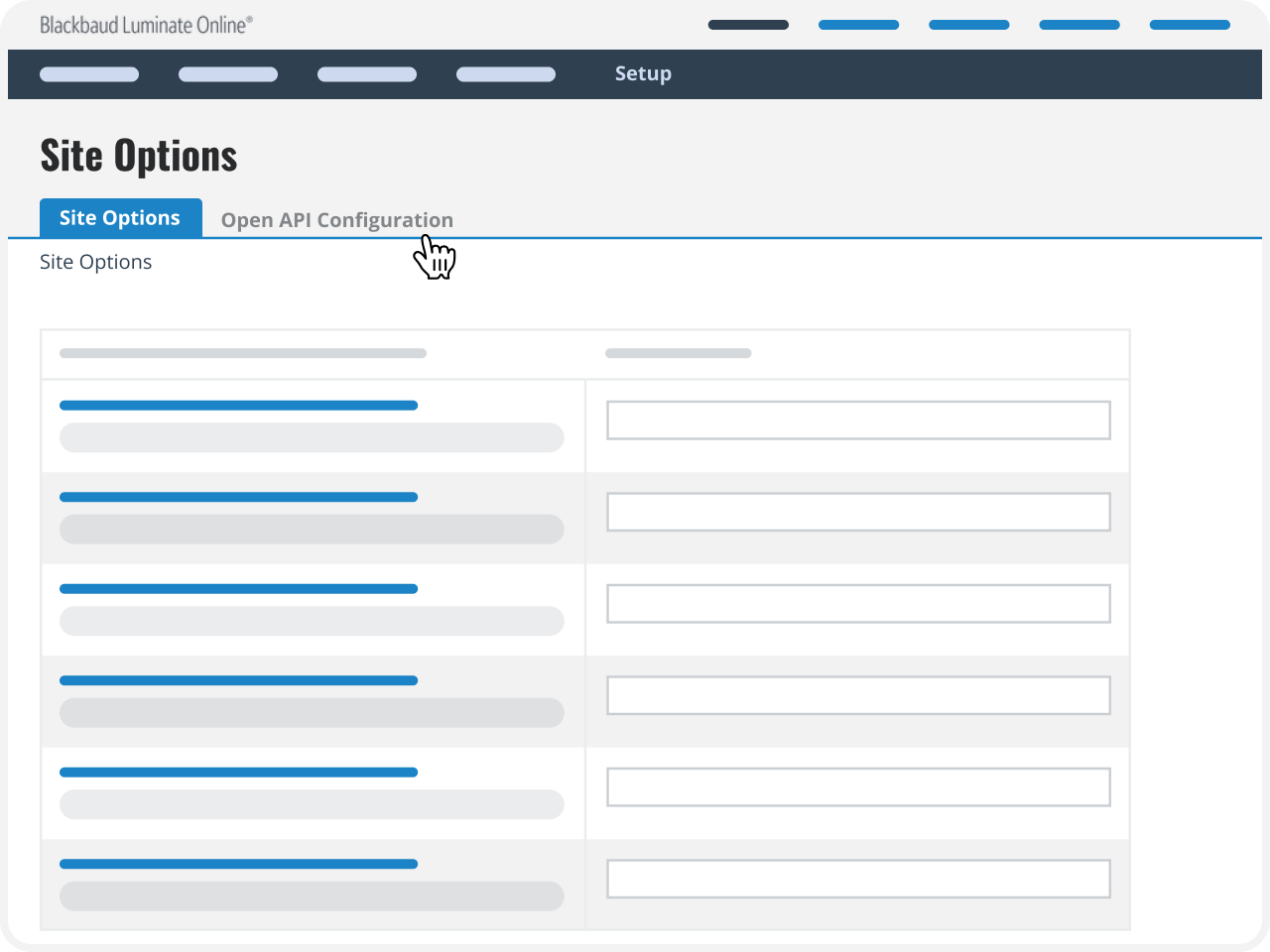Click the gray bar under the first row link

pos(311,437)
